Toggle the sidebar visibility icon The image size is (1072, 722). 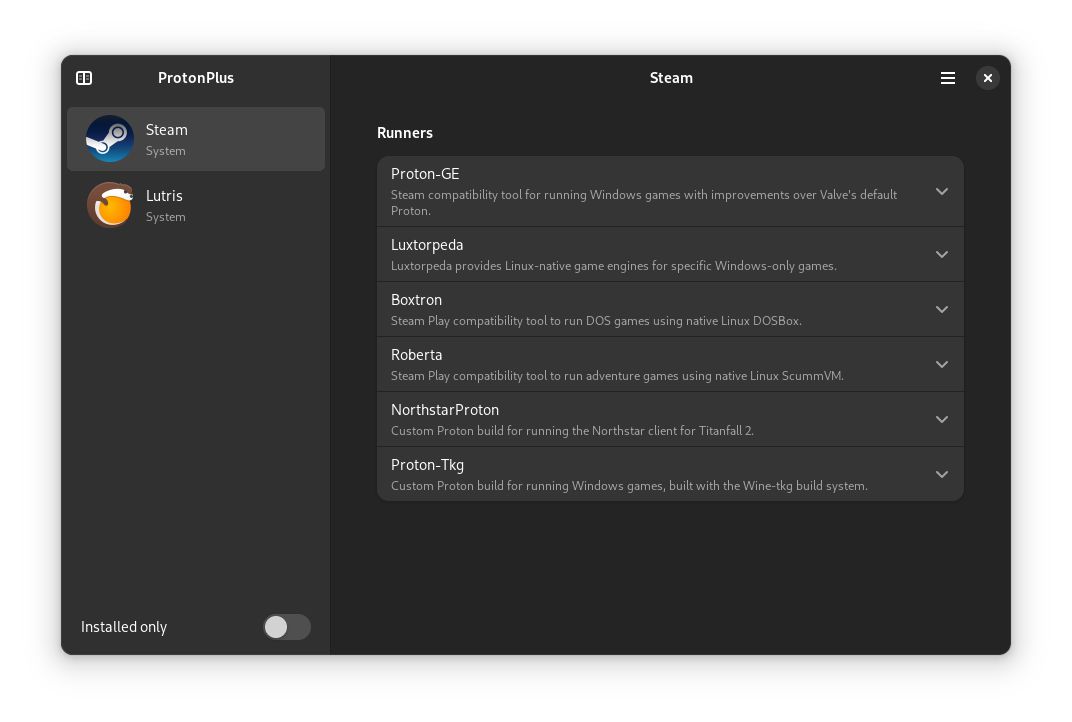[84, 78]
